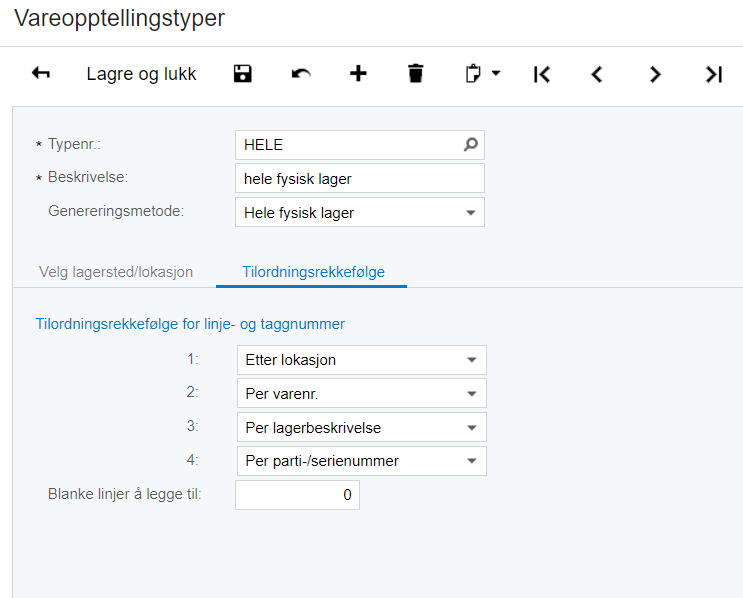
Task: Expand dropdown 4 Per parti-/serienummer
Action: click(x=362, y=461)
